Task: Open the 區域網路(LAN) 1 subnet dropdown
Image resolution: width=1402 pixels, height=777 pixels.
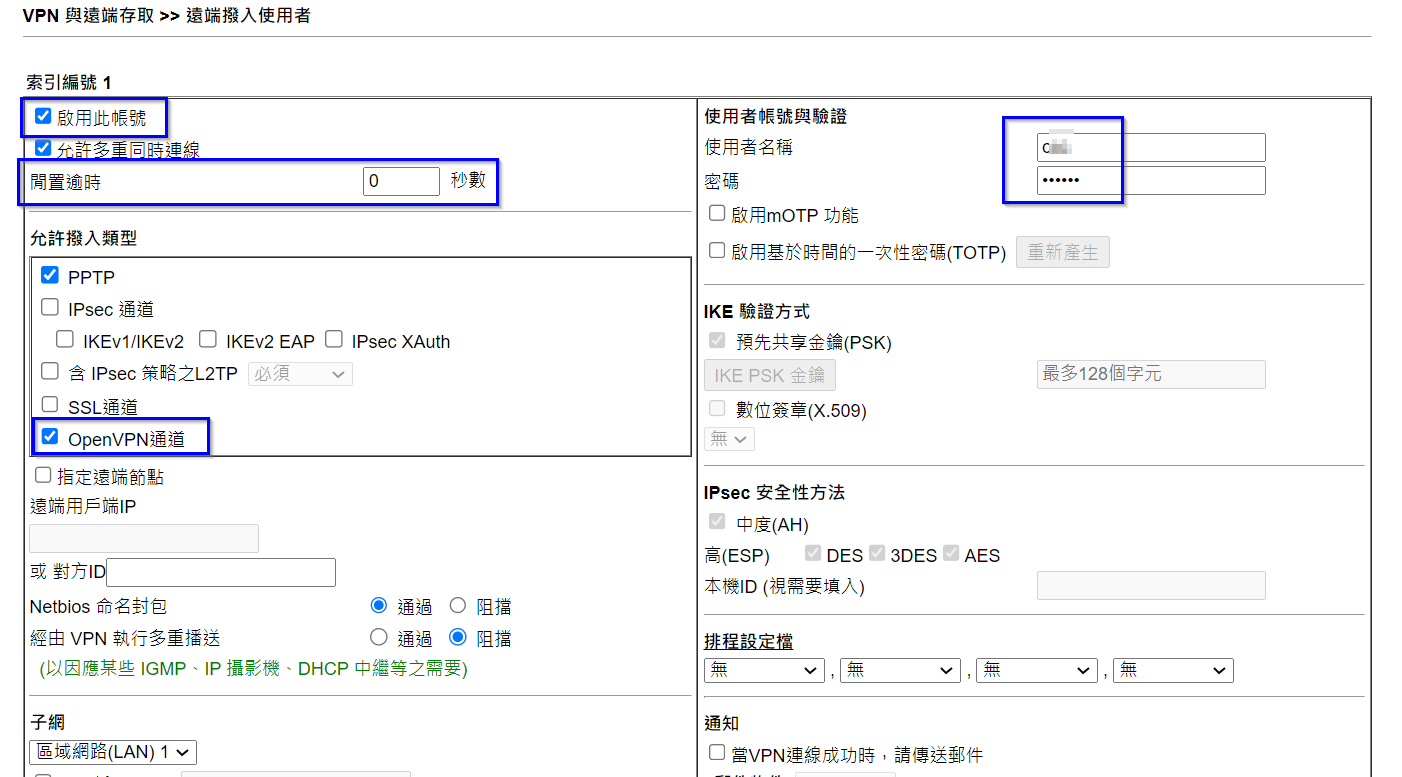Action: (113, 752)
